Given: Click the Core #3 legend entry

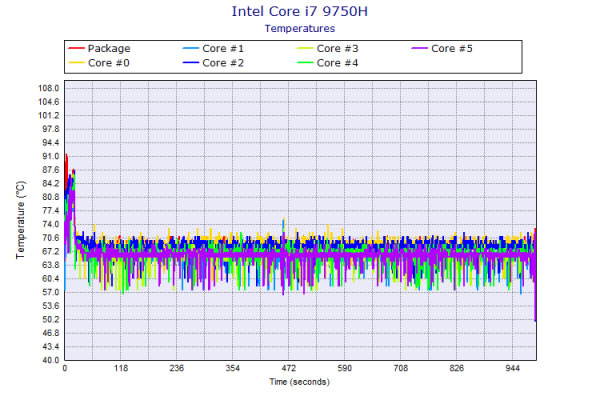Looking at the screenshot, I should point(328,48).
